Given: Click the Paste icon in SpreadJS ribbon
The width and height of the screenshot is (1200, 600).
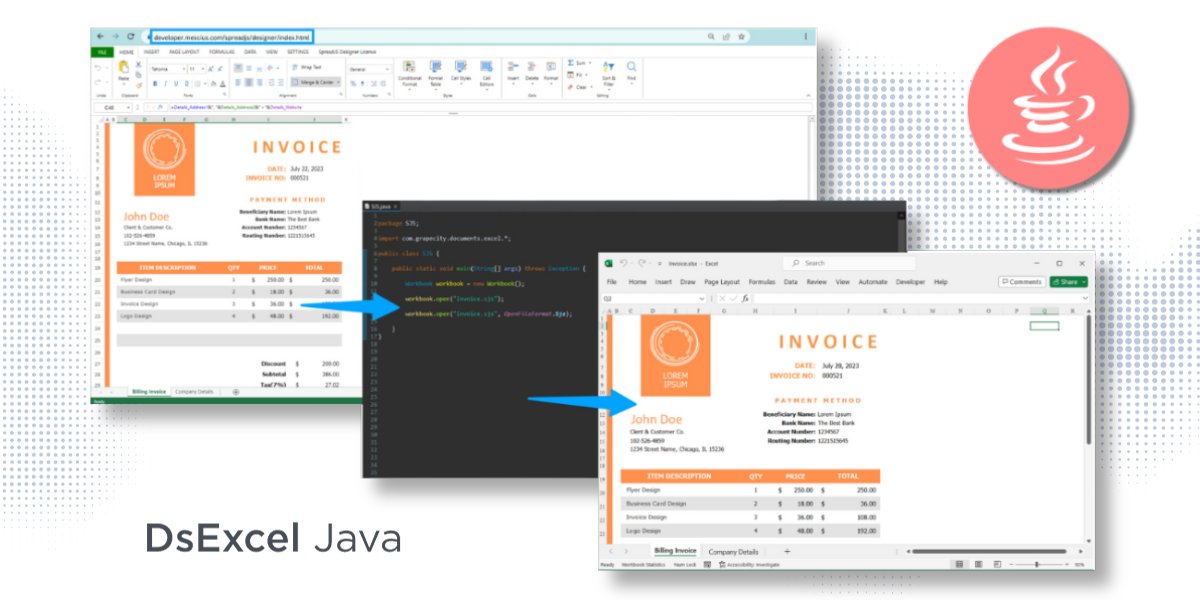Looking at the screenshot, I should point(123,68).
